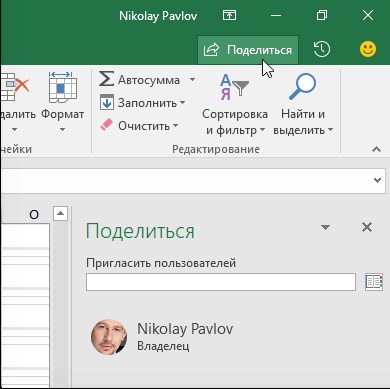Click the Поделиться share button
This screenshot has height=389, width=390.
pos(248,50)
